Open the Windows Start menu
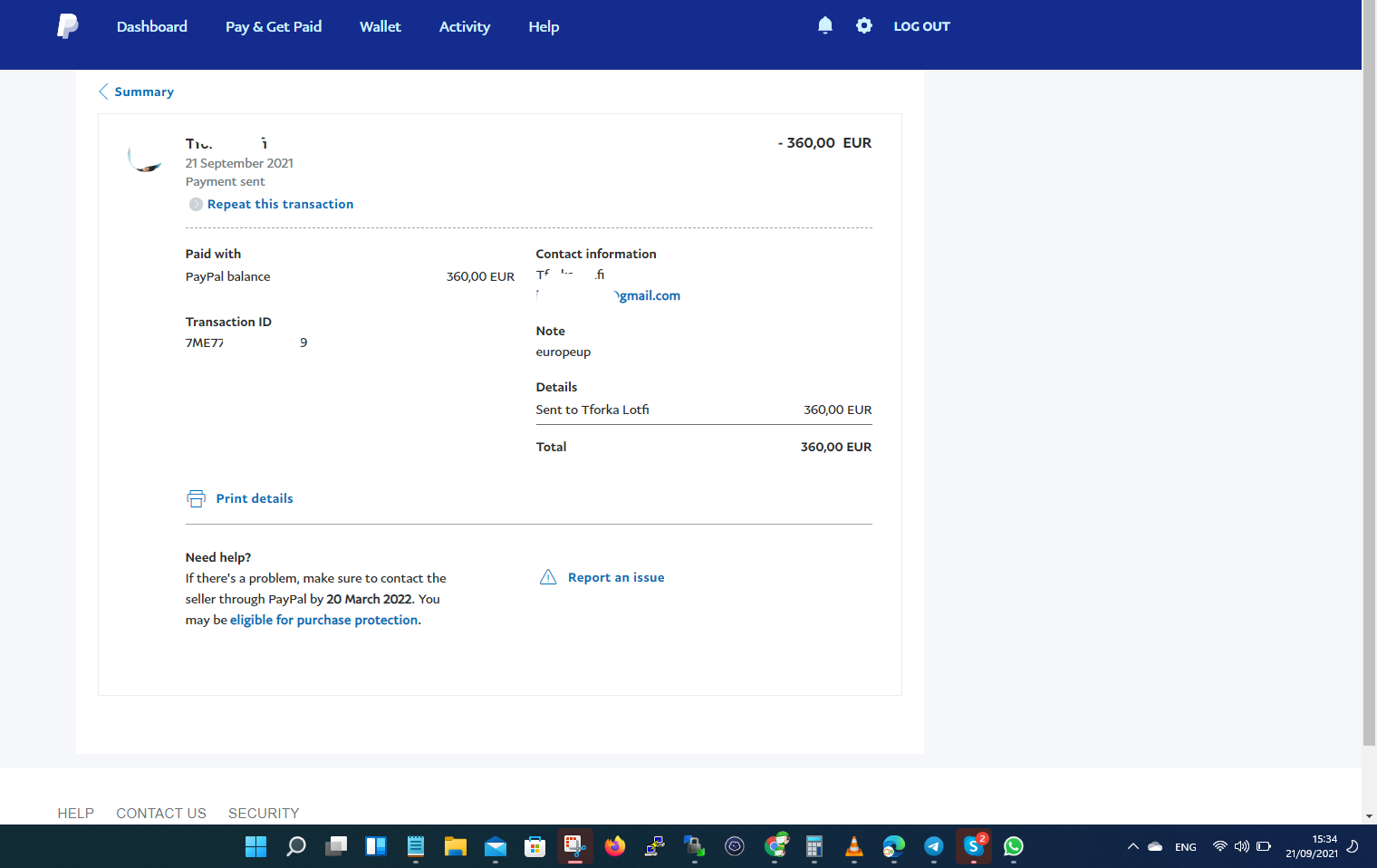 pos(256,846)
